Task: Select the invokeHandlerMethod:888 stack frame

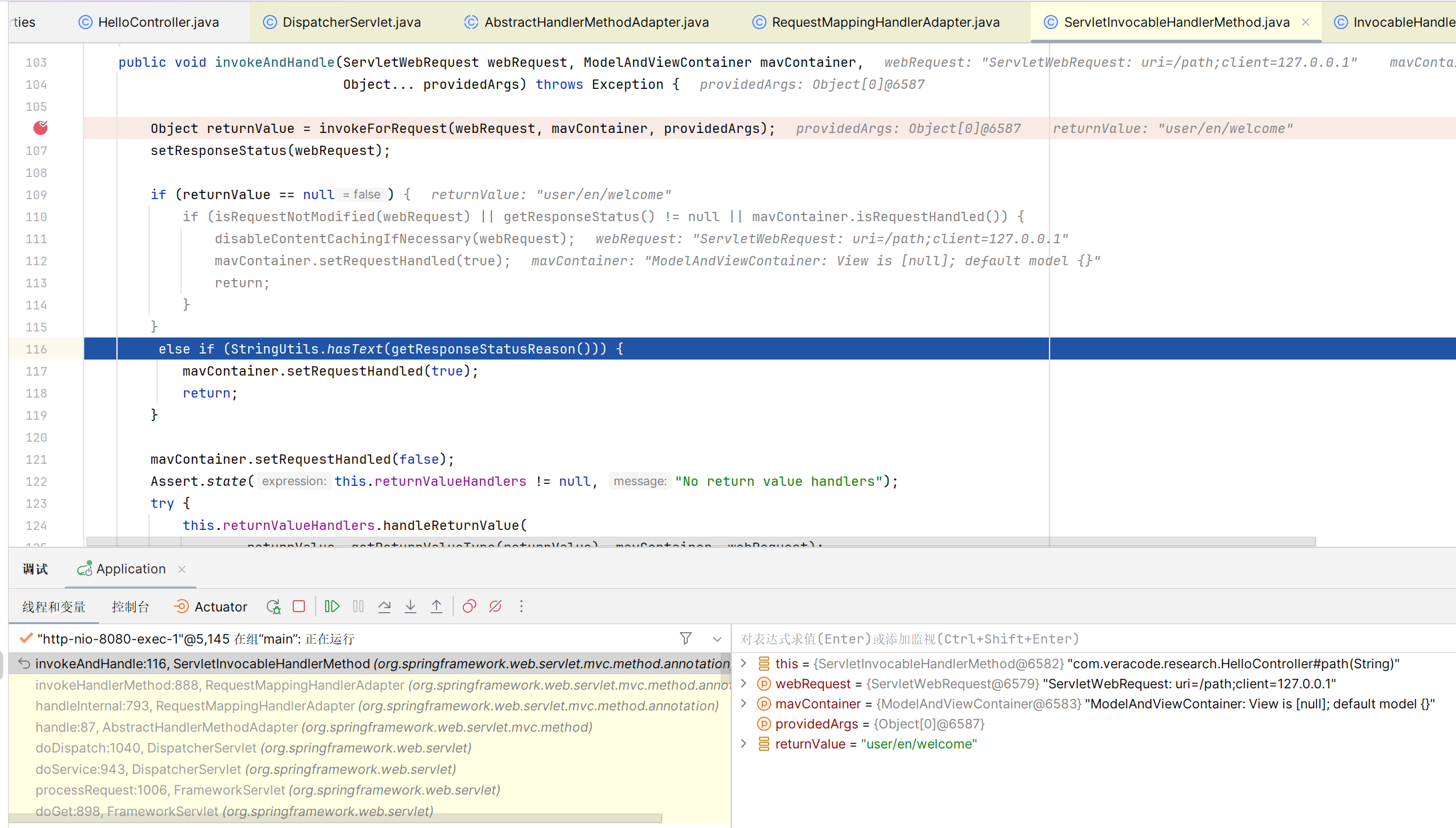Action: coord(370,685)
